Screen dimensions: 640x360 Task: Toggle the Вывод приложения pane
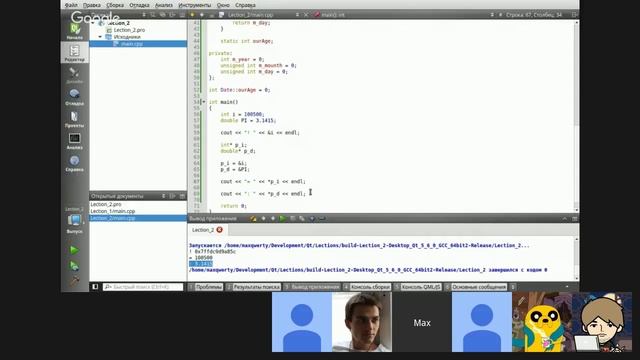[x=312, y=287]
